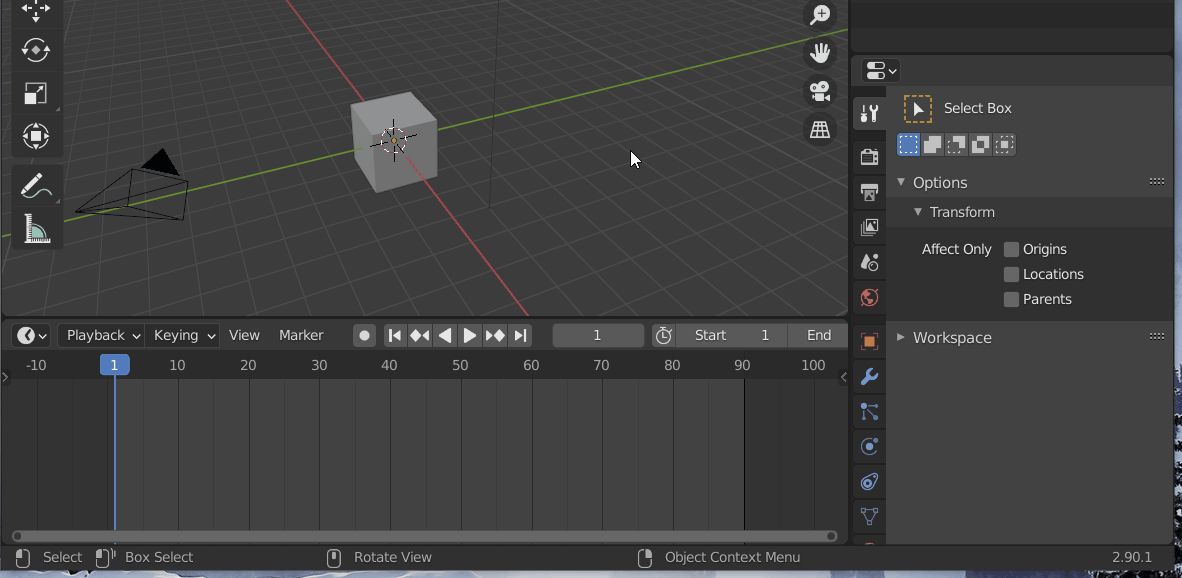Click the Options panel drag grip
Viewport: 1182px width, 578px height.
[1157, 182]
